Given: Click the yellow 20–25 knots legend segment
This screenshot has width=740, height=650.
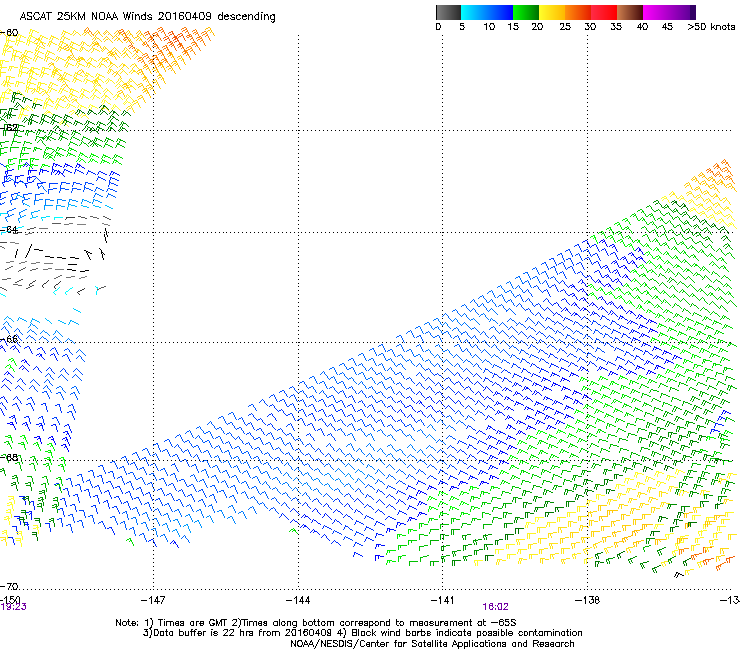Looking at the screenshot, I should (x=552, y=12).
